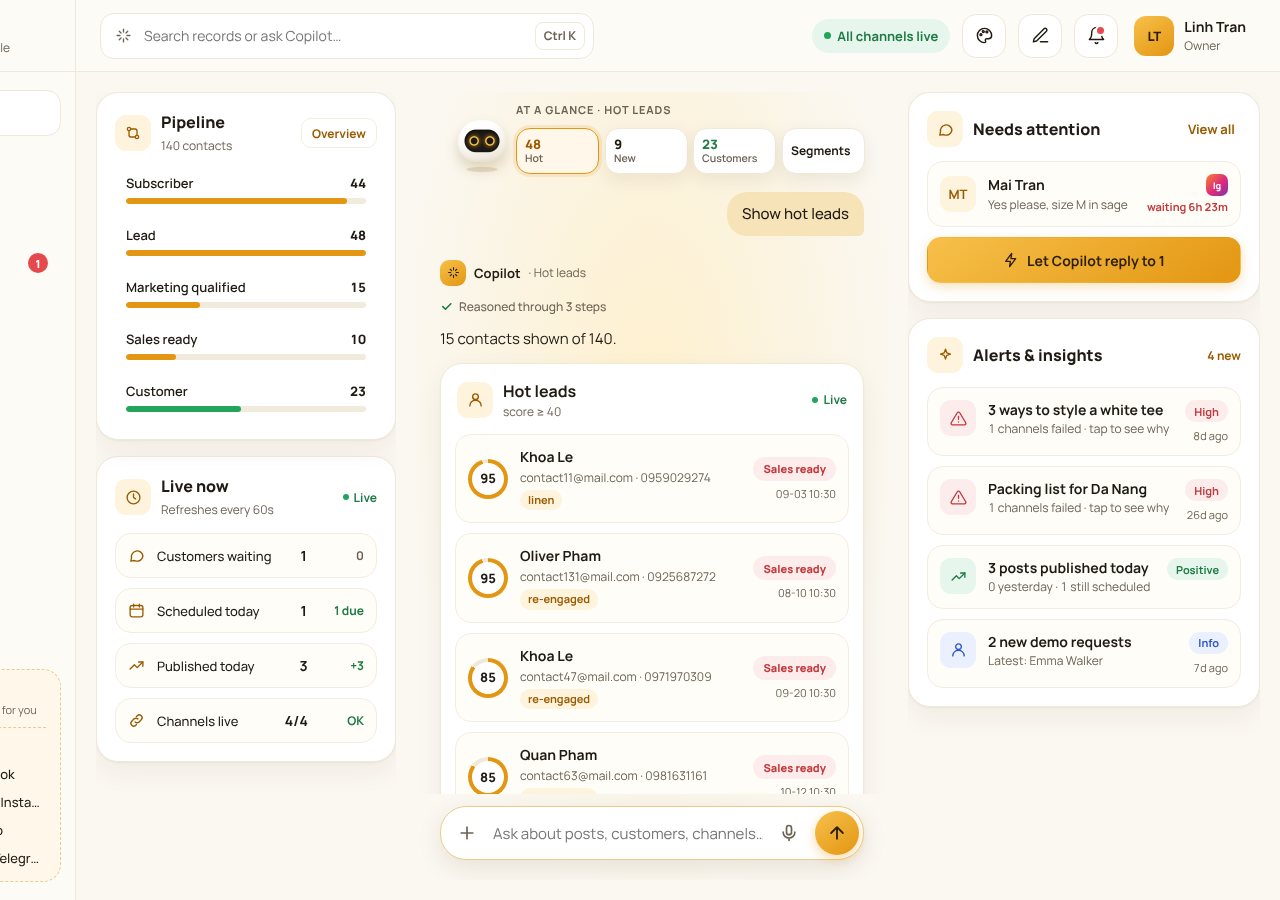Open the Scheduled today row
Viewport: 1280px width, 900px height.
click(246, 611)
